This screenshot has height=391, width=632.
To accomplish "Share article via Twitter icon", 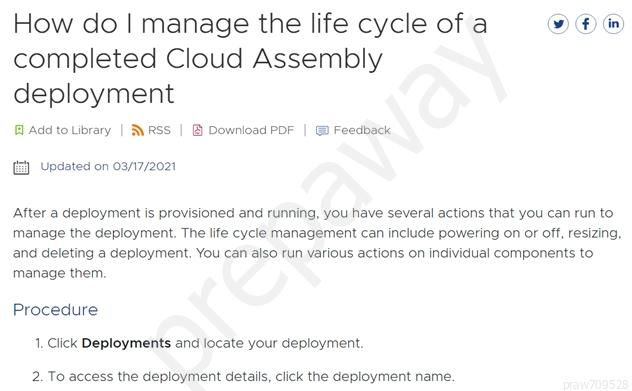I will 558,24.
